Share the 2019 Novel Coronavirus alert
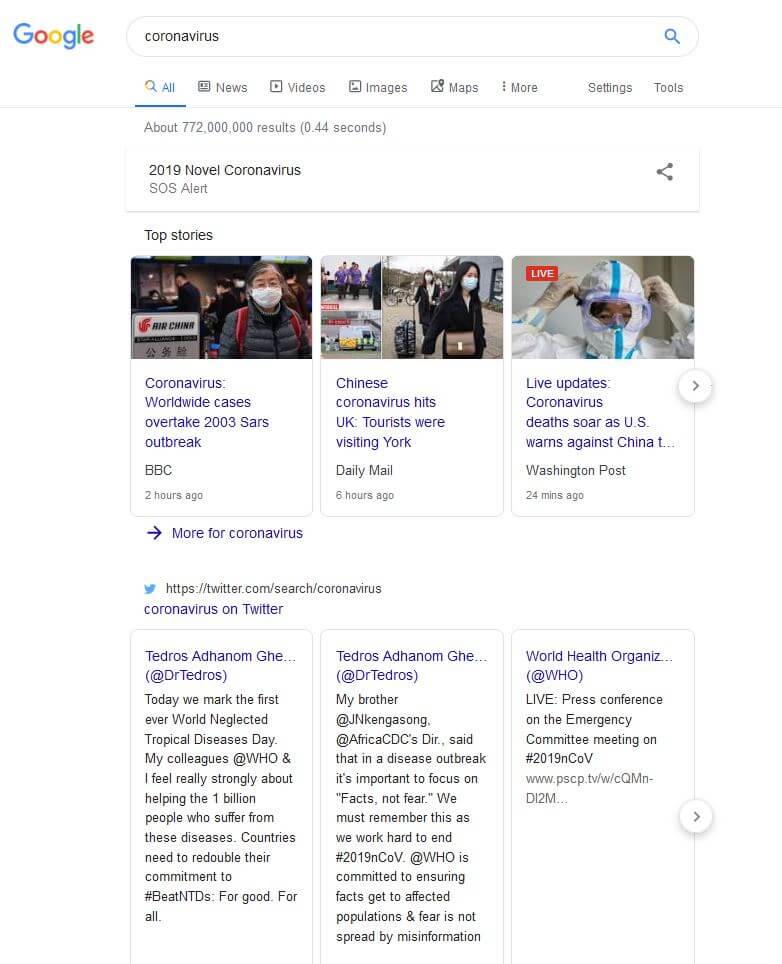The image size is (782, 964). (664, 172)
